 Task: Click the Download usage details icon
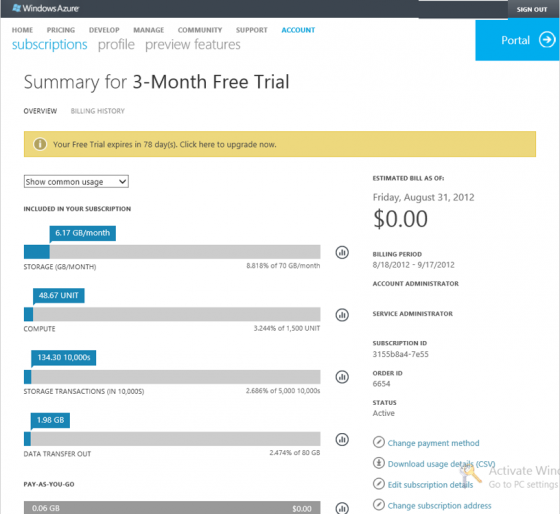379,463
